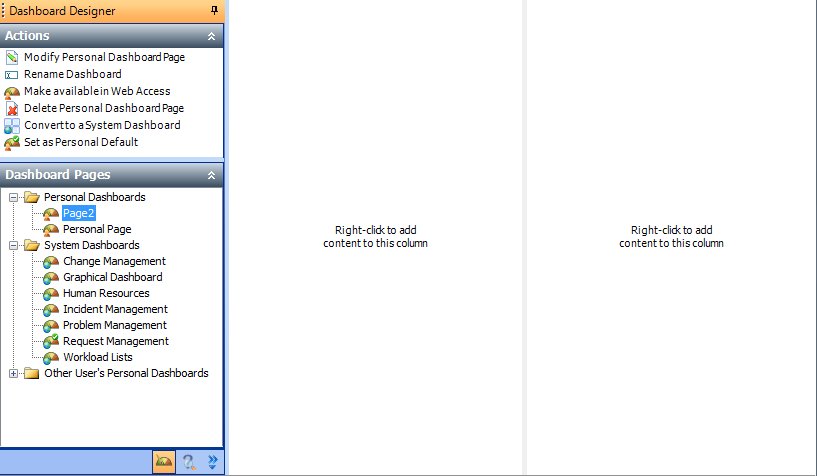Select Incident Management dashboard
Image resolution: width=817 pixels, height=476 pixels.
pos(115,309)
